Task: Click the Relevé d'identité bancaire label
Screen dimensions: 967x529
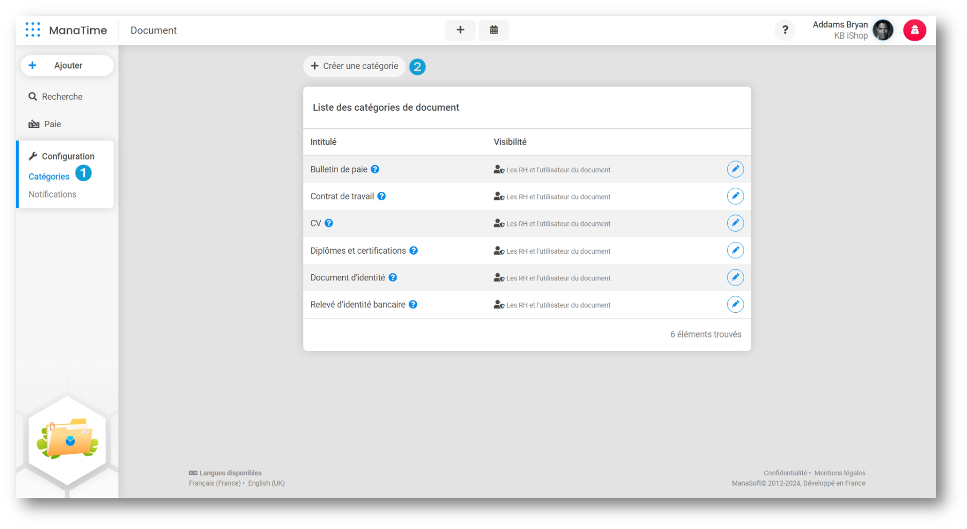Action: point(358,305)
